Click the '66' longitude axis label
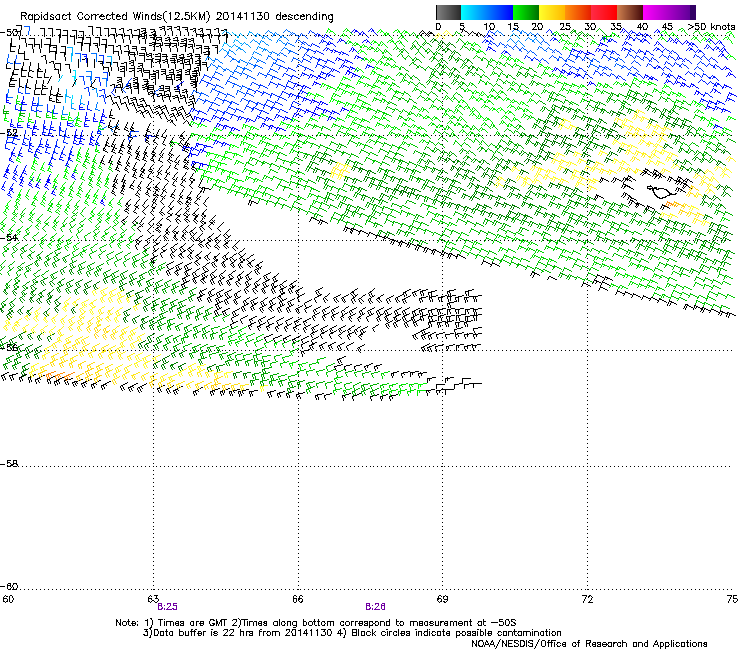740x650 pixels. 298,599
